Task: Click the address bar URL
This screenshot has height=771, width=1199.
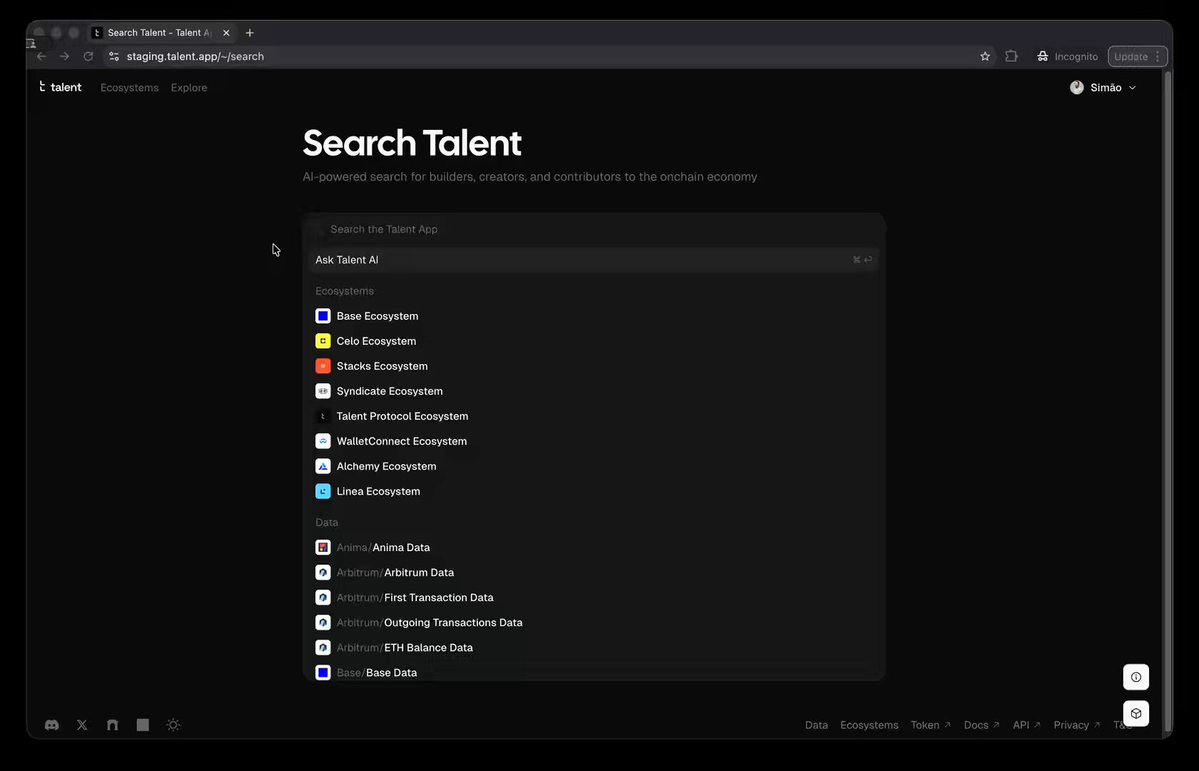Action: (195, 57)
